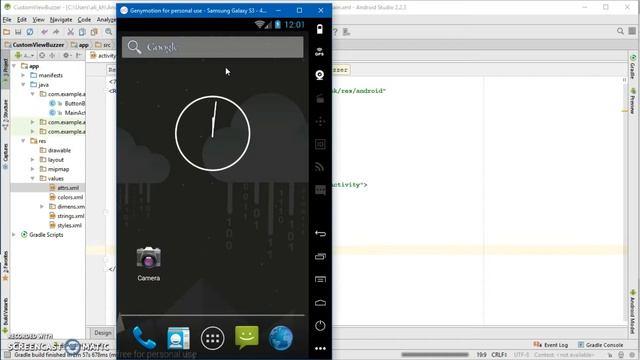
Task: Expand the dimens.xml node
Action: [x=42, y=207]
